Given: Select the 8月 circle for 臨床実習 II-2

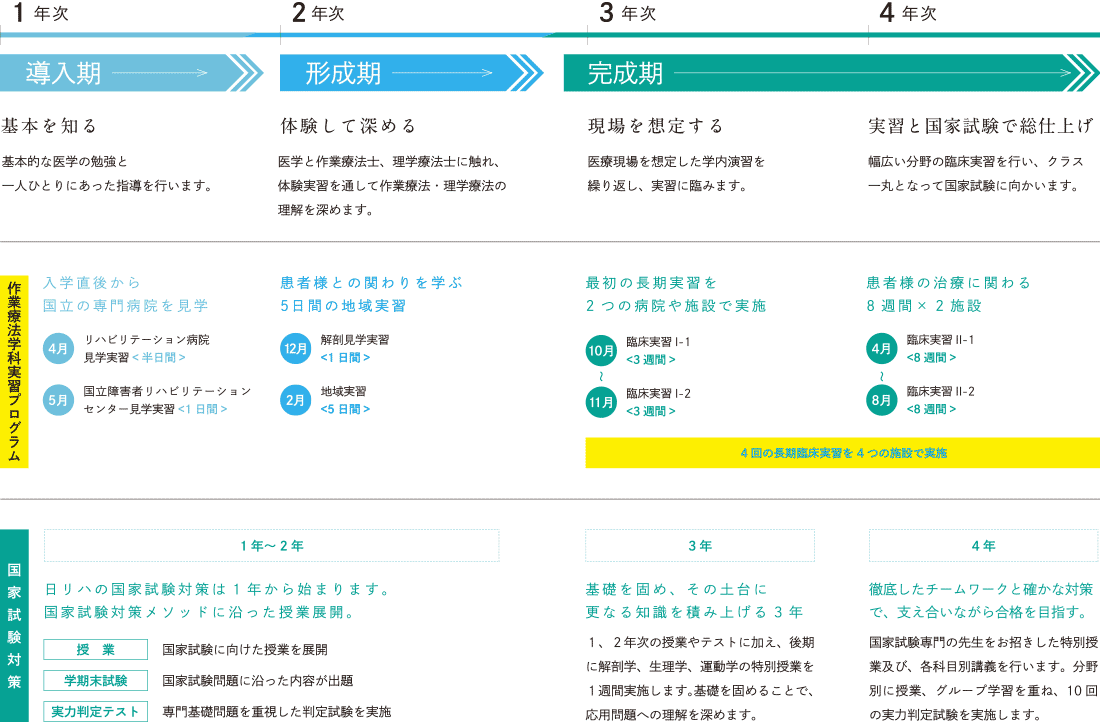Looking at the screenshot, I should coord(881,400).
